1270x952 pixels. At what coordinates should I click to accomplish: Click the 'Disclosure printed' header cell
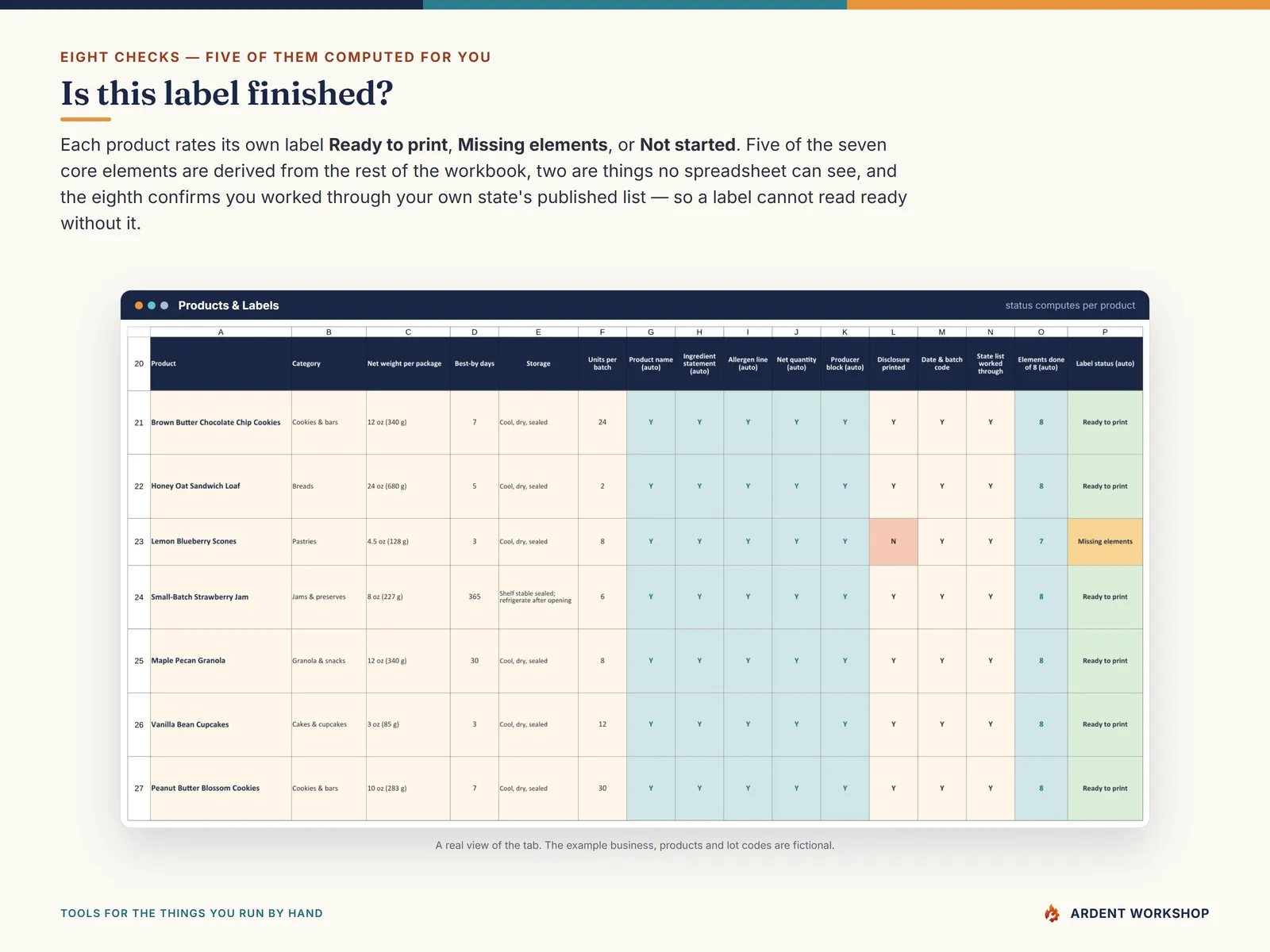[x=893, y=363]
